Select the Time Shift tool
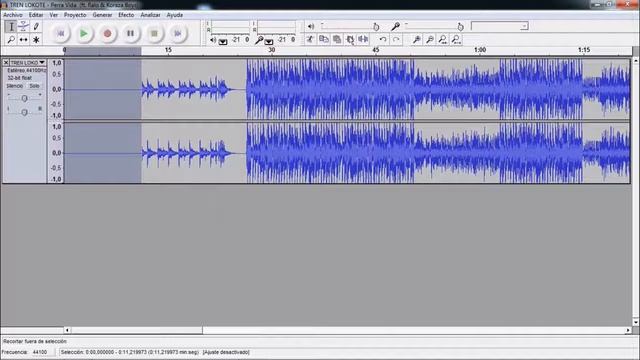Viewport: 640px width, 360px height. [x=24, y=40]
